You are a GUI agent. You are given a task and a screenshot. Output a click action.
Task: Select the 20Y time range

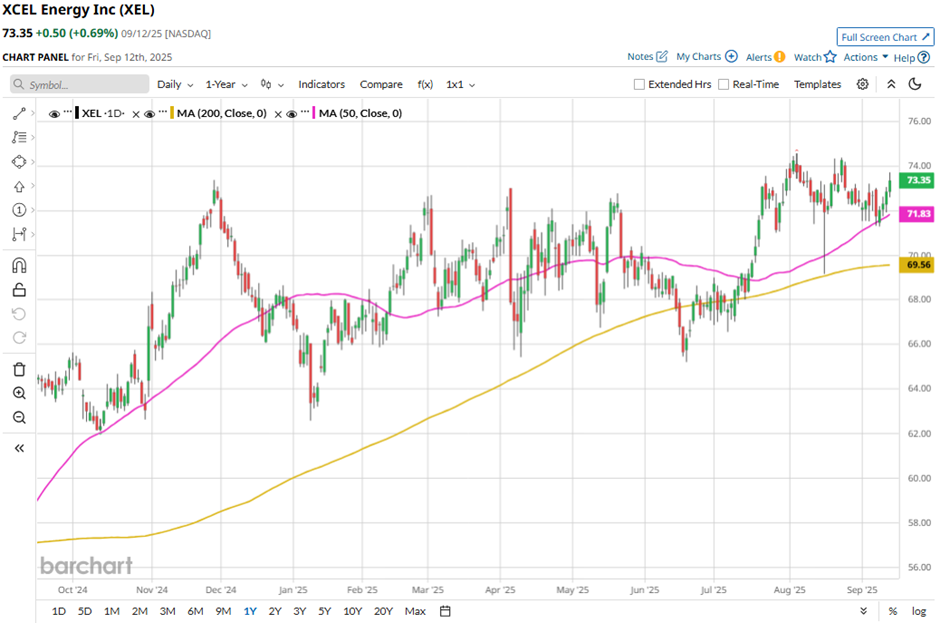click(383, 611)
